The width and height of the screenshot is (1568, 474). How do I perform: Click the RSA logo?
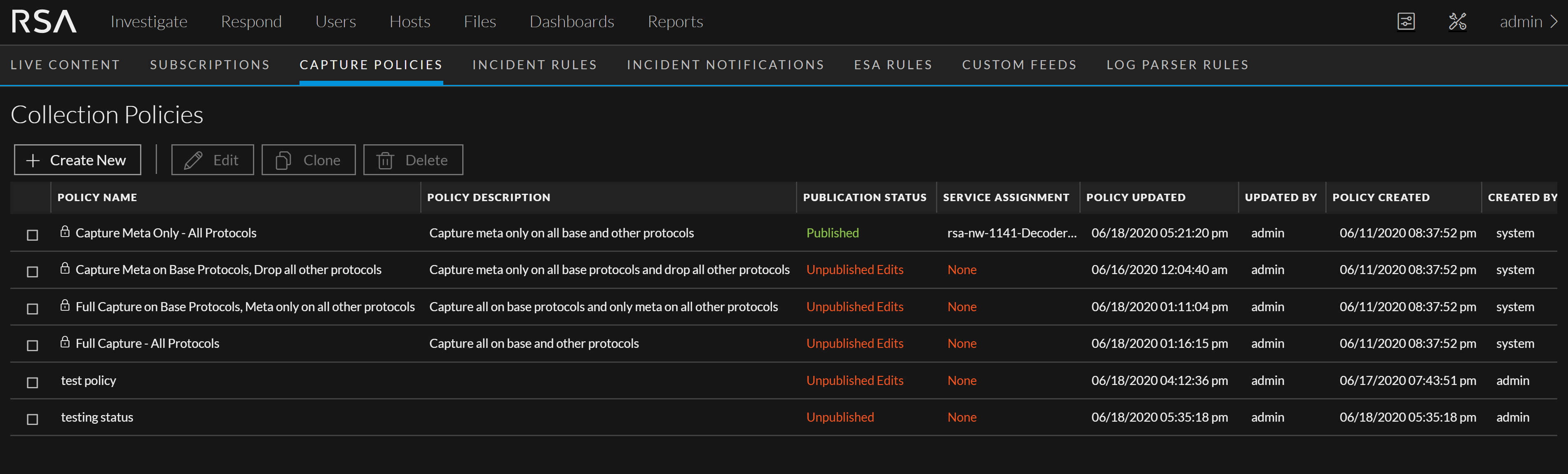pyautogui.click(x=44, y=22)
